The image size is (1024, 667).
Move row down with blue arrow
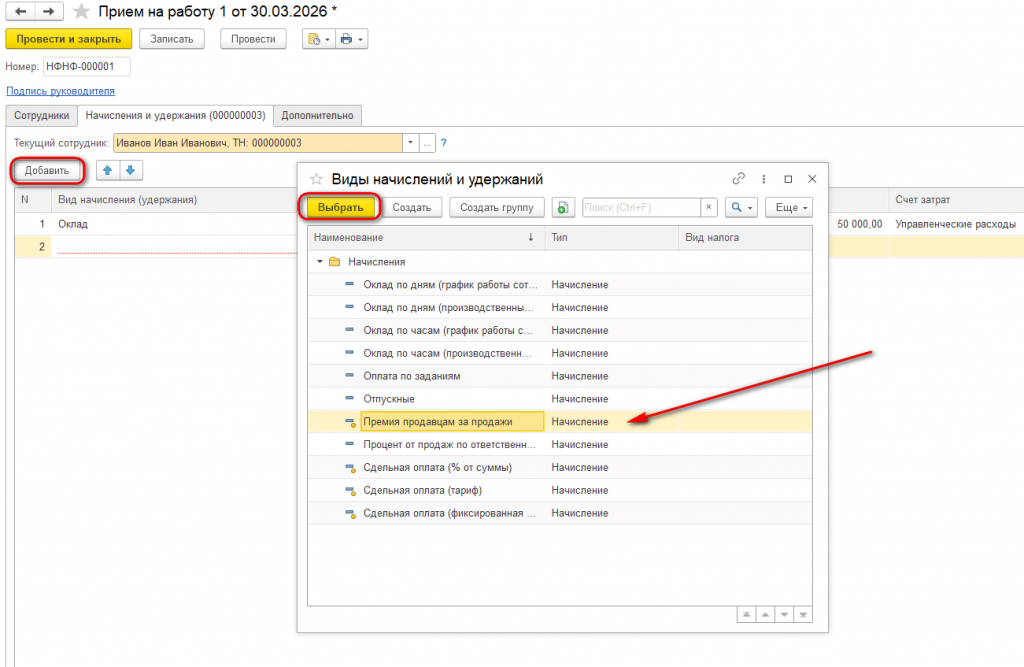point(131,171)
